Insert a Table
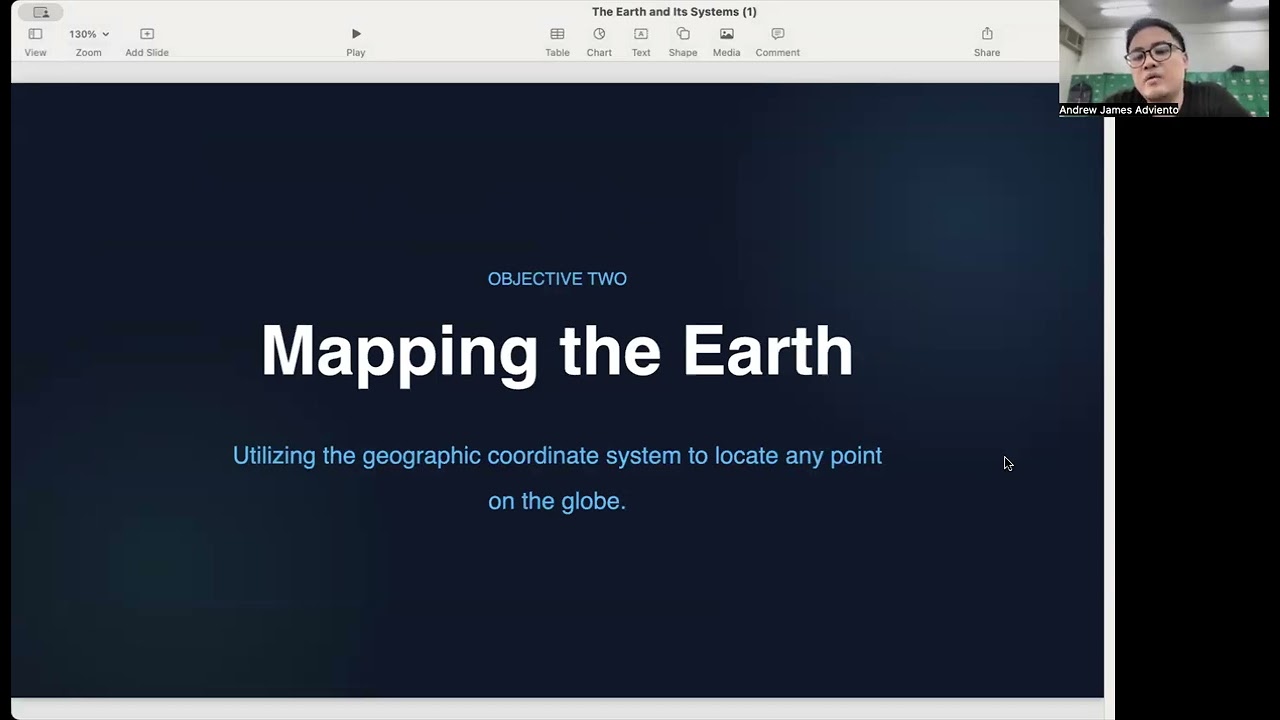 557,41
